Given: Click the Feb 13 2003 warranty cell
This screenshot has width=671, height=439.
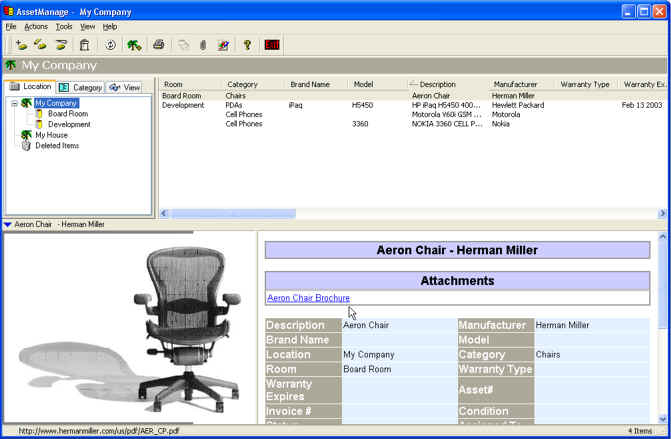Looking at the screenshot, I should tap(642, 105).
